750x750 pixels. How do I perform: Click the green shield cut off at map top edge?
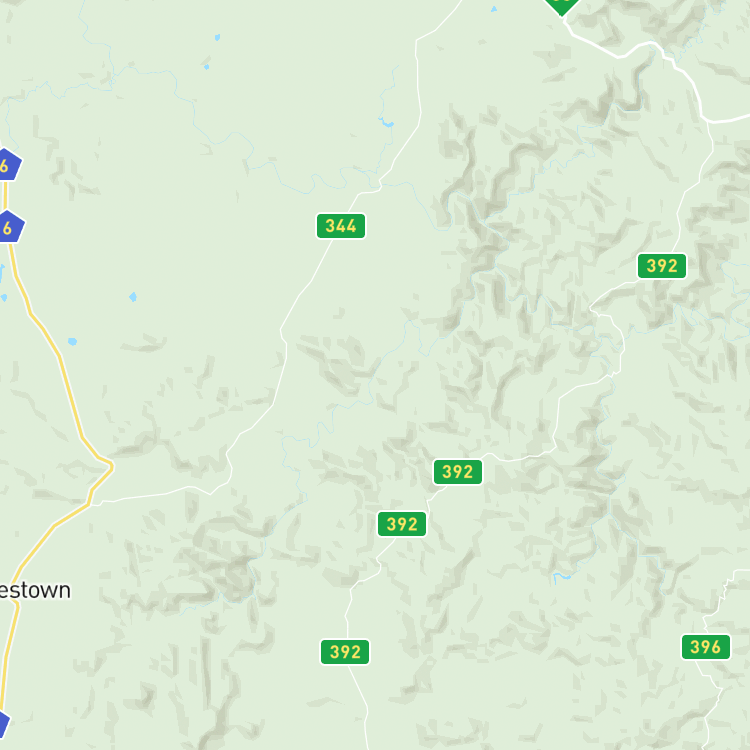(562, 6)
